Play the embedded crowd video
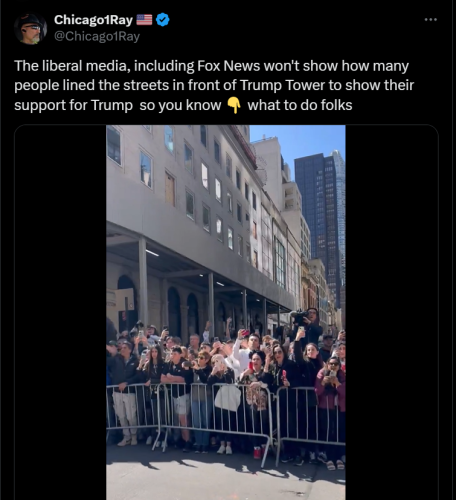This screenshot has height=500, width=456. click(226, 312)
